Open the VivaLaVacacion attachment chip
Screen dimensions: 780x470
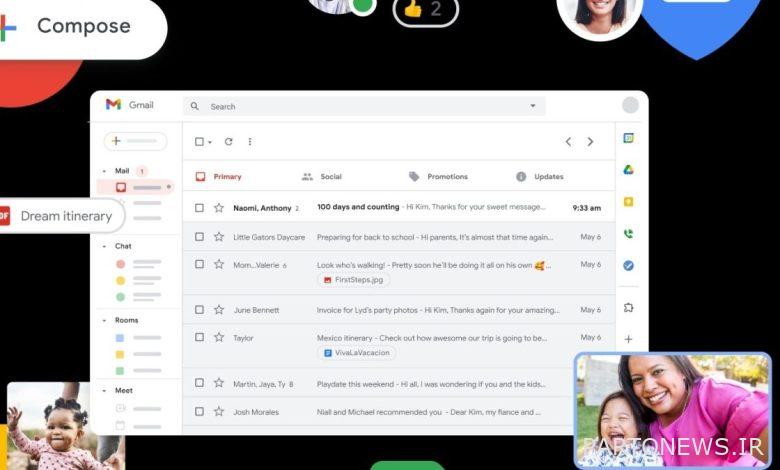pyautogui.click(x=357, y=353)
